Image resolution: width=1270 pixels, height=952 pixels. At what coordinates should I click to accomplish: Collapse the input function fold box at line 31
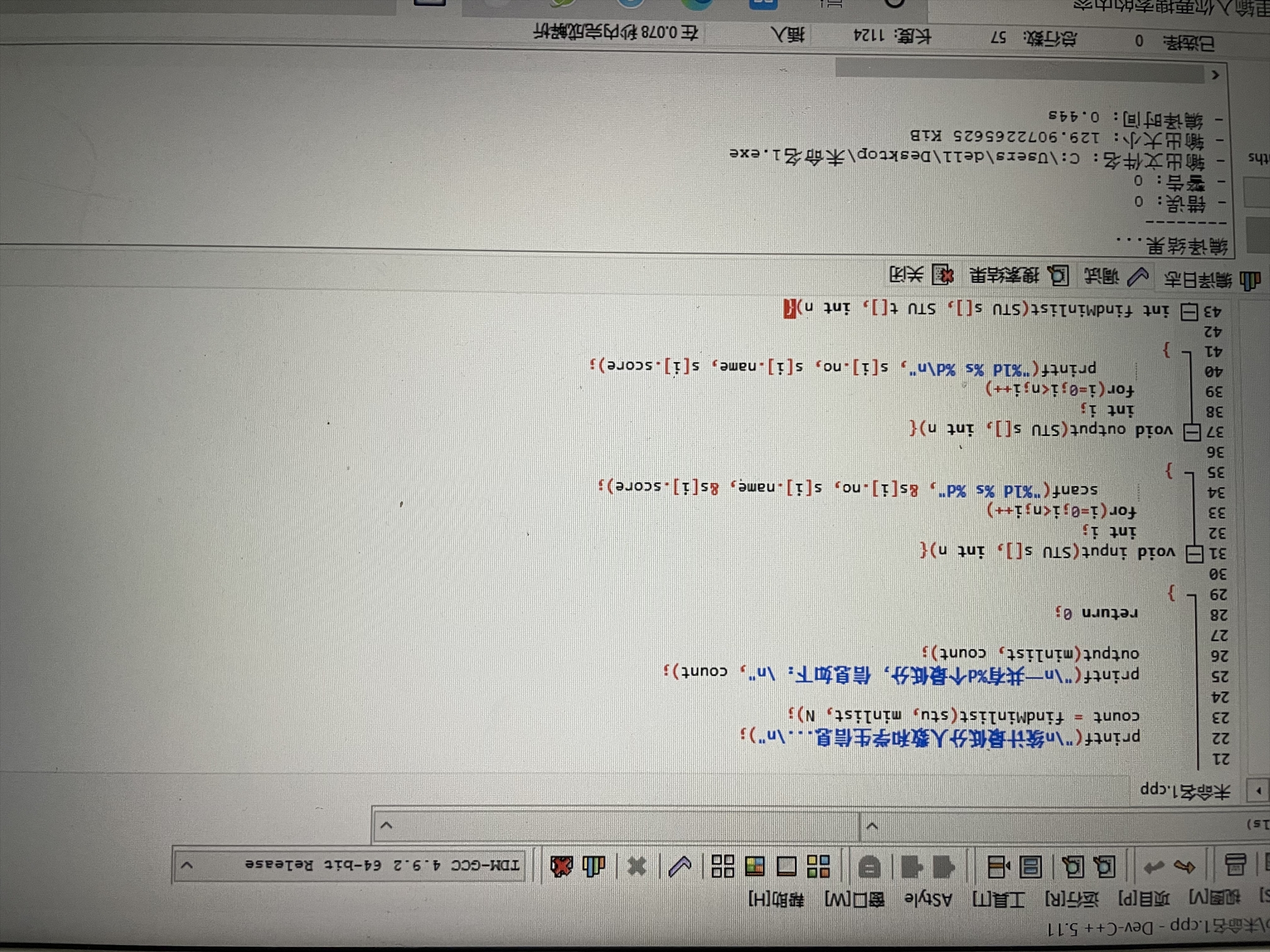(1194, 553)
